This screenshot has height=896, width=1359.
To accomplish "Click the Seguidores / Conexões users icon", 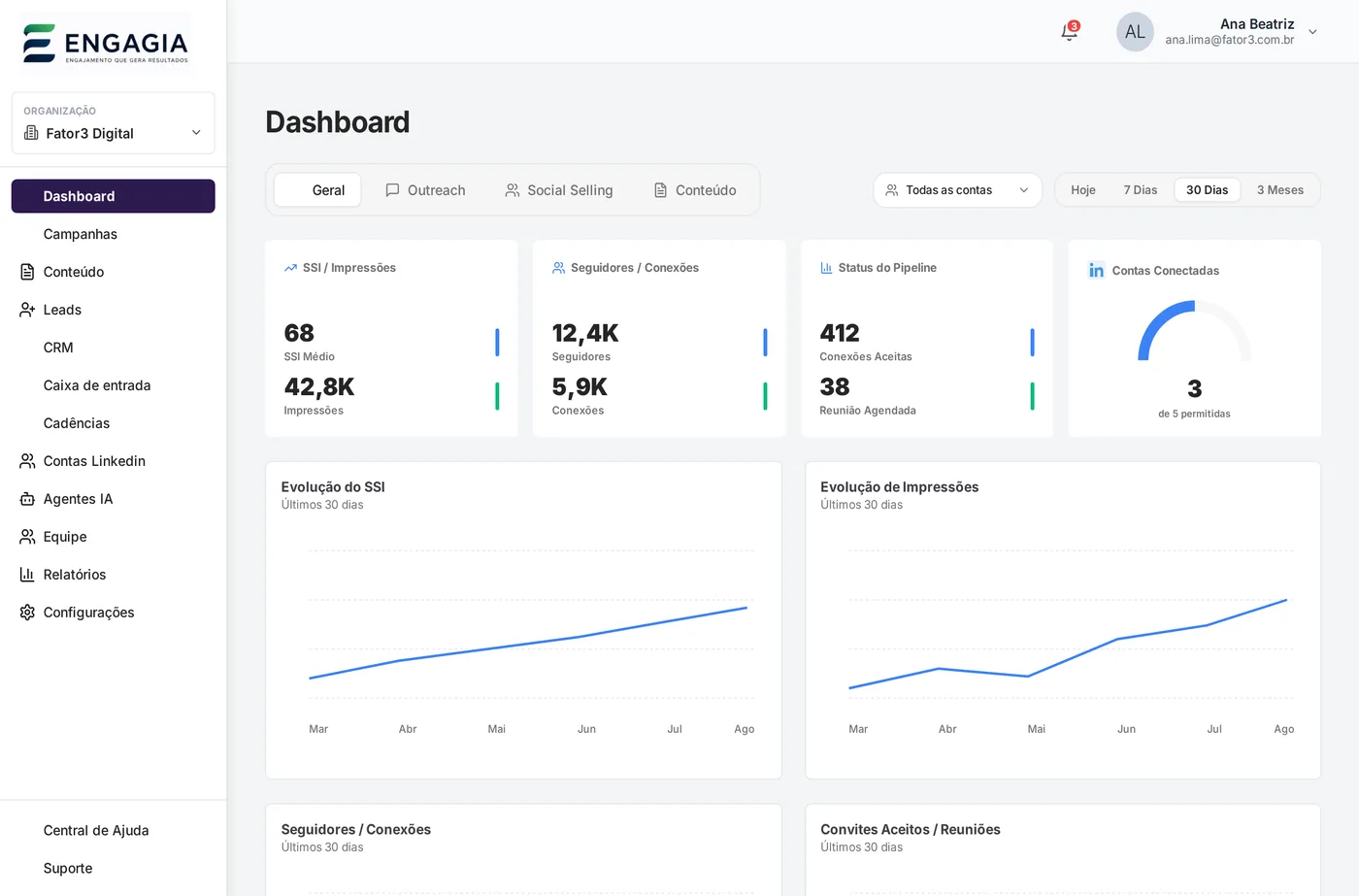I will 558,268.
